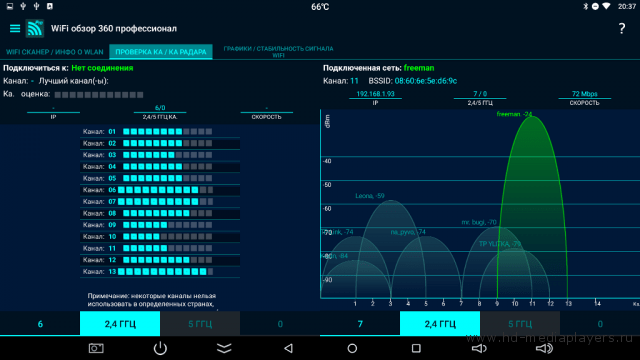Switch to WIFI СКАНЕР / ИНФО О WLAN tab

pyautogui.click(x=55, y=52)
